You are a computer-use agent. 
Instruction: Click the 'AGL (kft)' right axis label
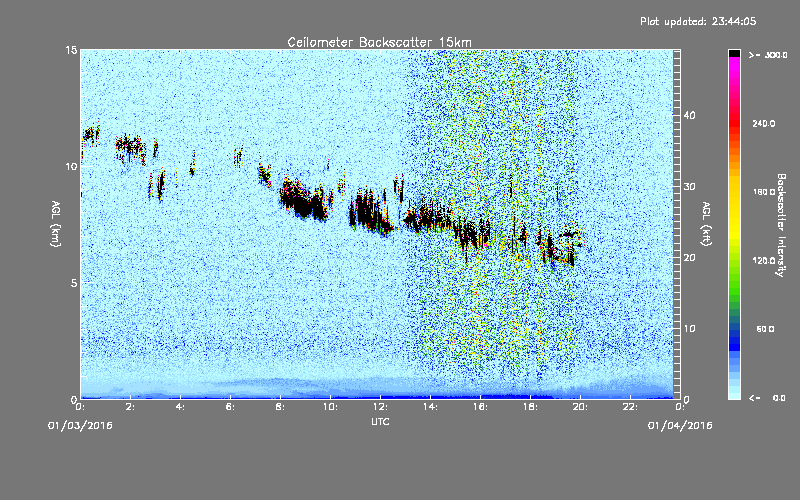(706, 223)
